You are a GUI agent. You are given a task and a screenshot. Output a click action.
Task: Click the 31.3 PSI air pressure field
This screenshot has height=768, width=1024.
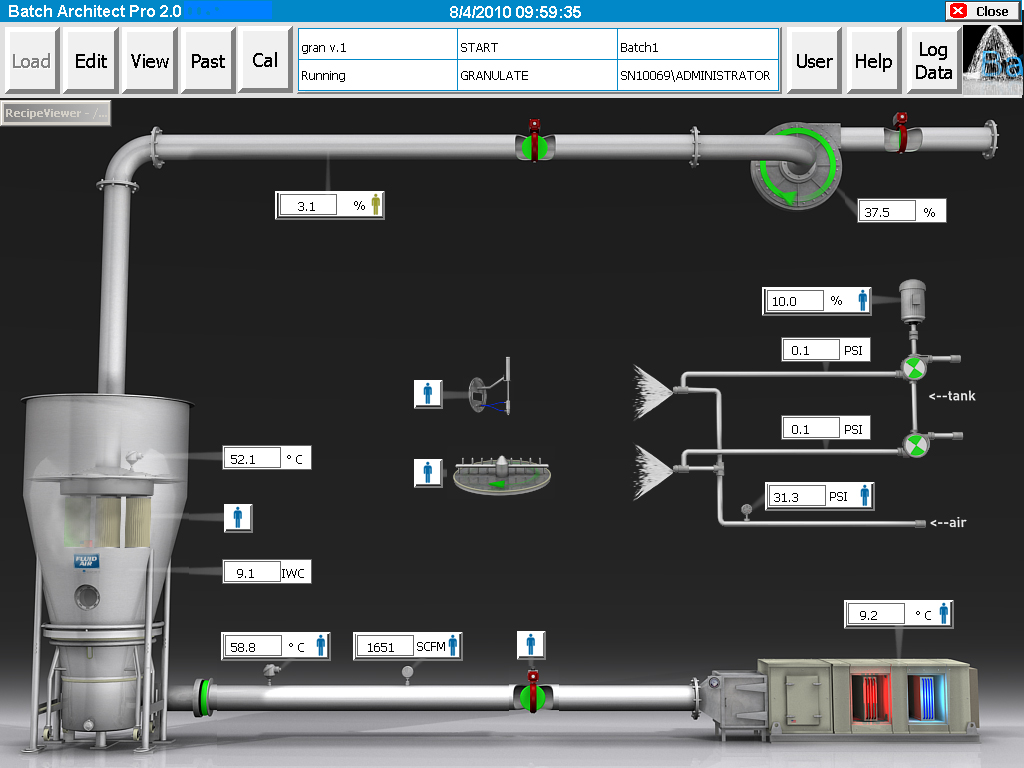797,496
